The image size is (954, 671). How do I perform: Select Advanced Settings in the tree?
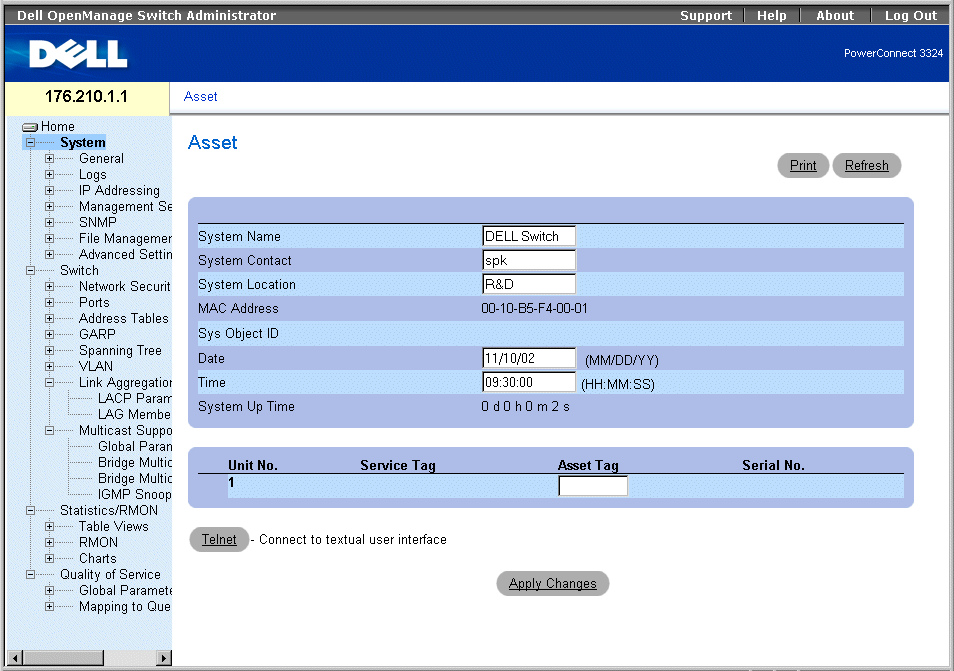coord(125,254)
